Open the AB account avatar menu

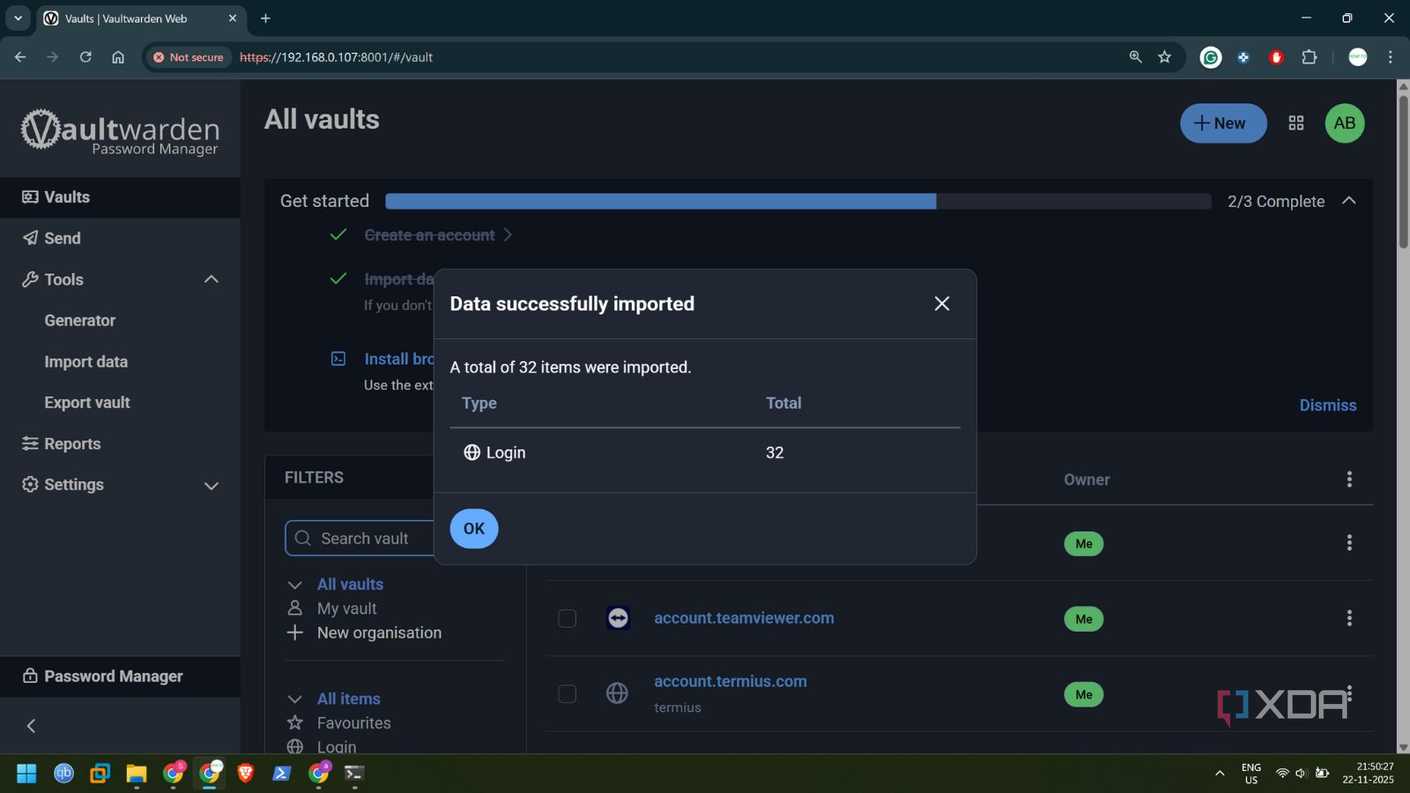click(1345, 123)
